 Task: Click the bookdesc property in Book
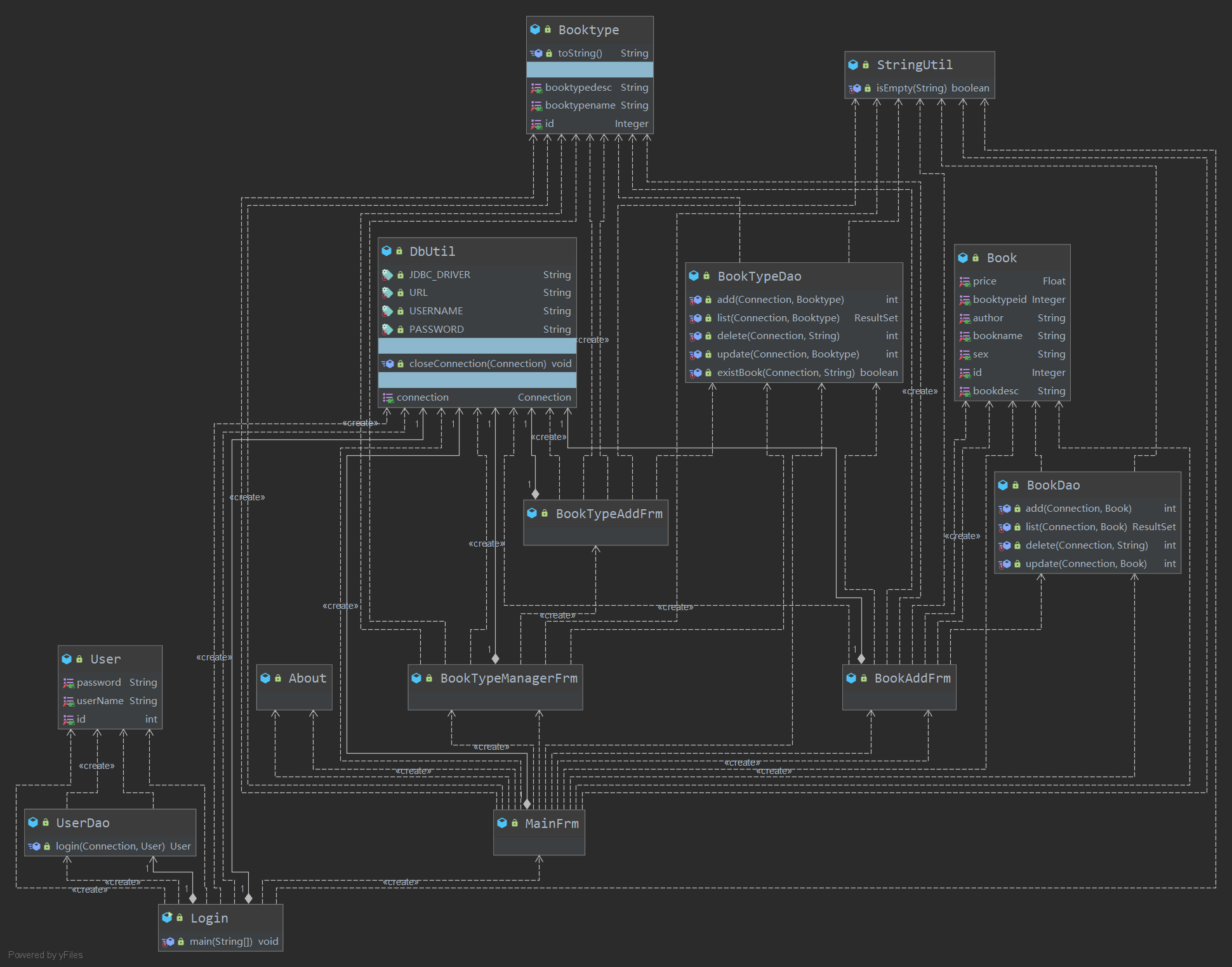(1012, 391)
